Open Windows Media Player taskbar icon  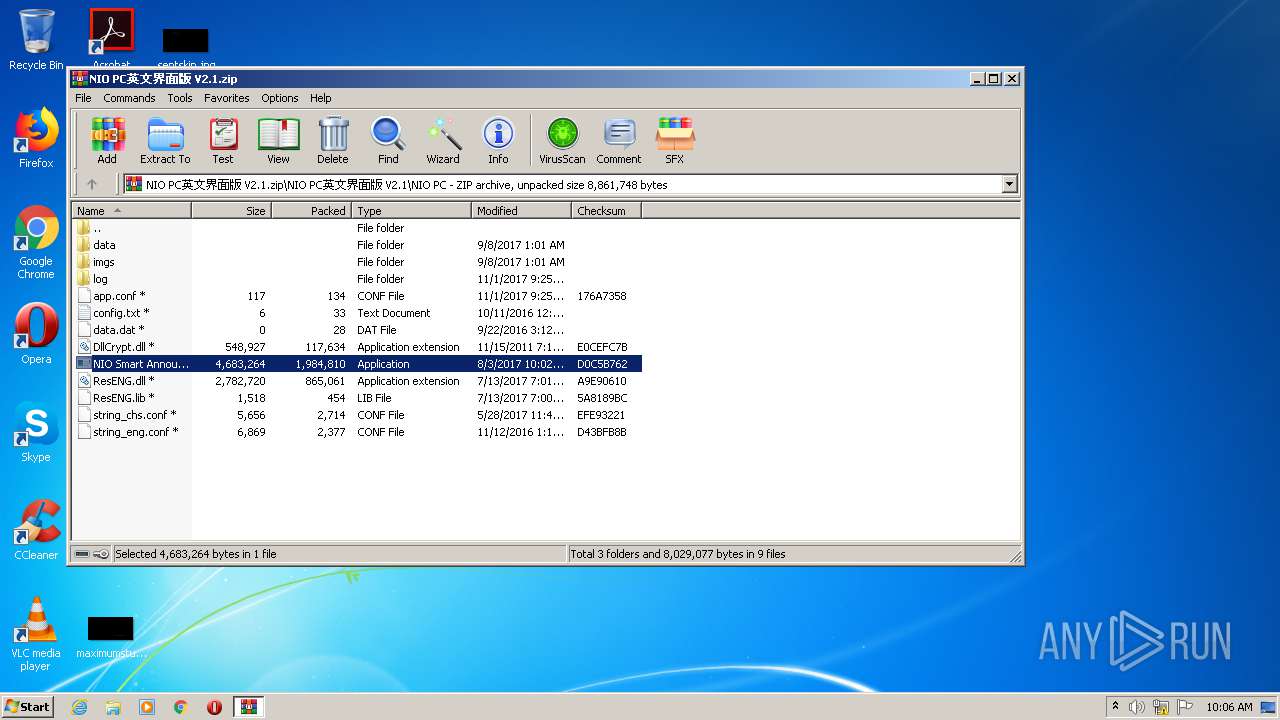147,707
